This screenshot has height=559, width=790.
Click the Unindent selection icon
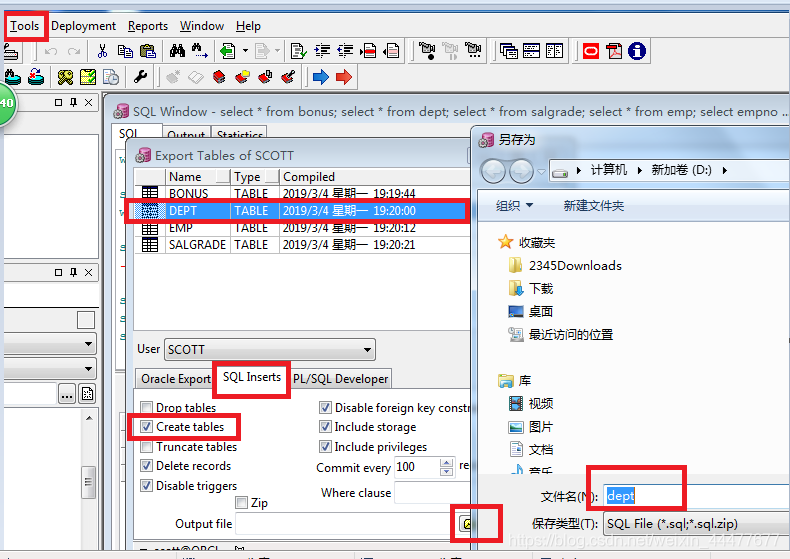tap(345, 51)
